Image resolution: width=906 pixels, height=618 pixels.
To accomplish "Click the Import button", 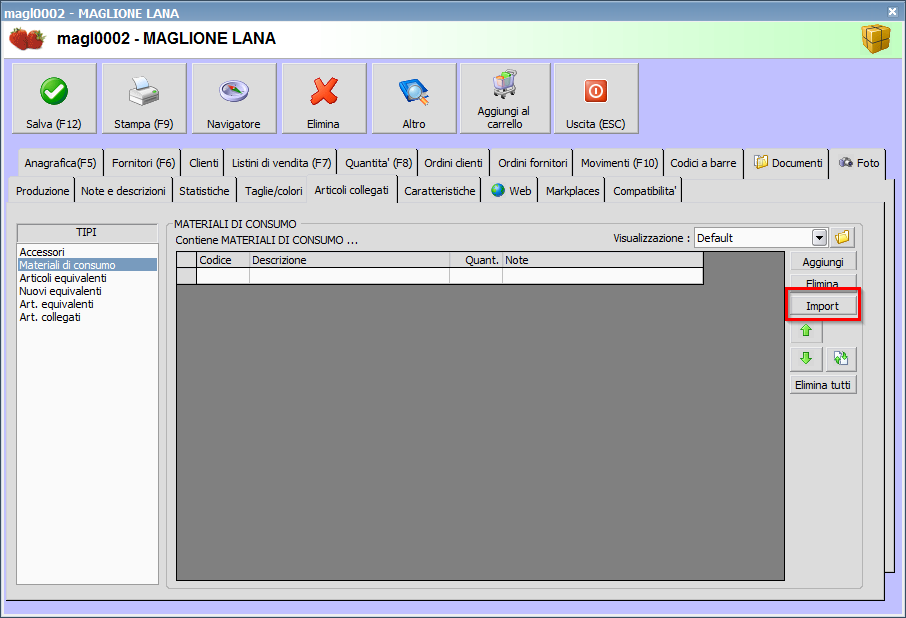I will tap(823, 306).
